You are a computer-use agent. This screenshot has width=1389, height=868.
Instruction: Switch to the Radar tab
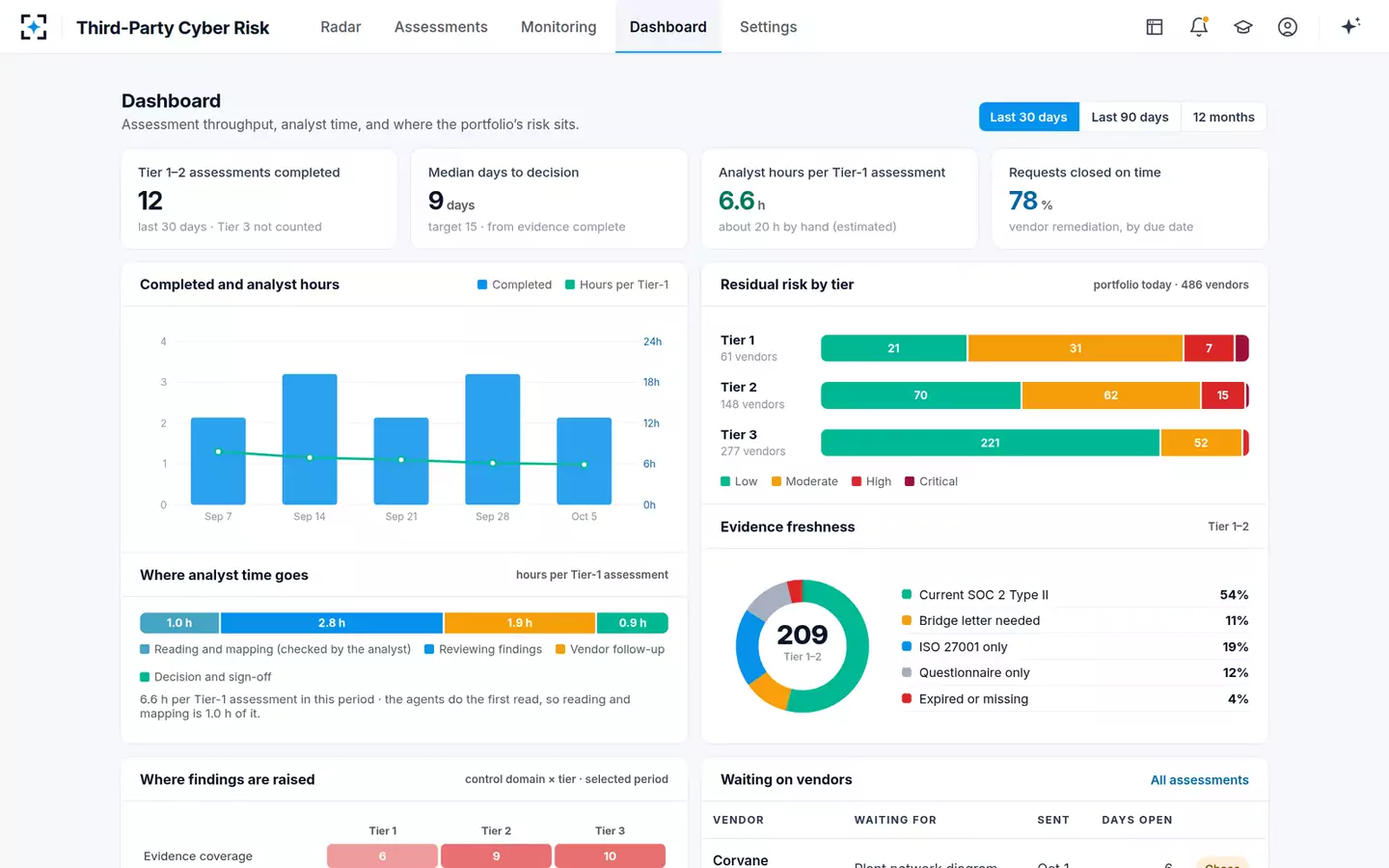tap(340, 27)
